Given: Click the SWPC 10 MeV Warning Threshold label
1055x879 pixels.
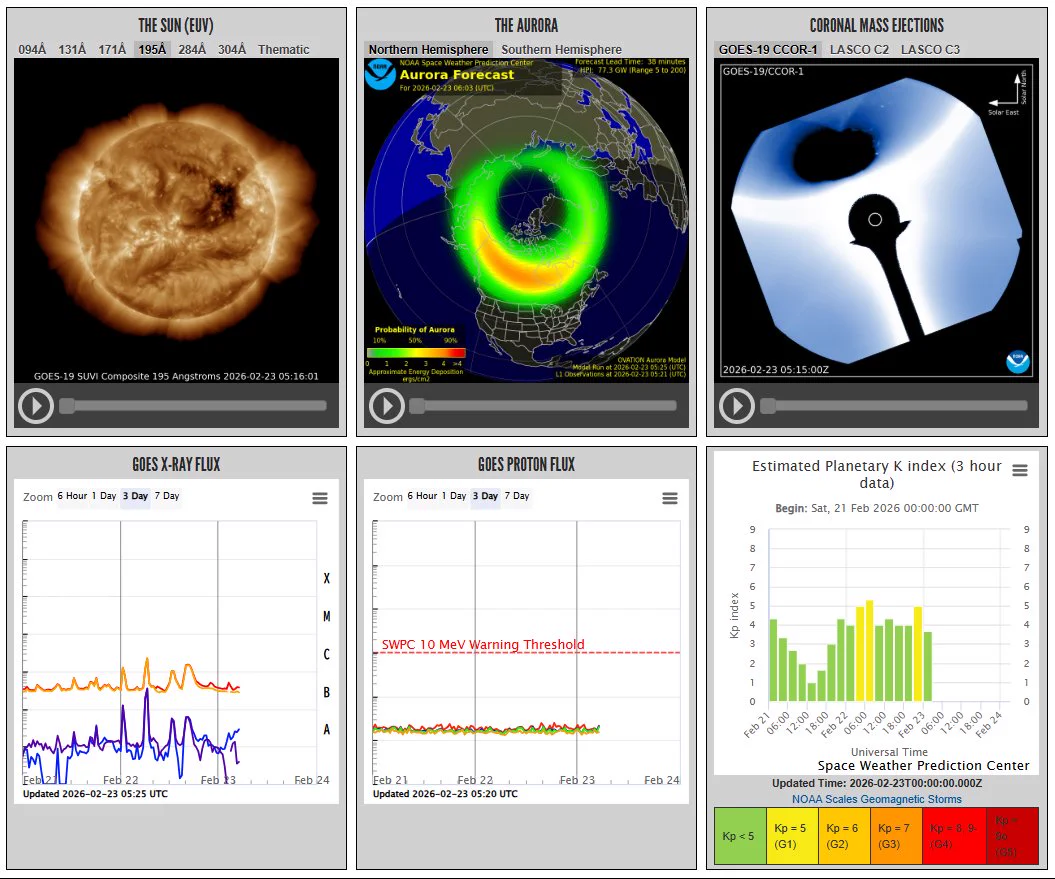Looking at the screenshot, I should [x=483, y=644].
